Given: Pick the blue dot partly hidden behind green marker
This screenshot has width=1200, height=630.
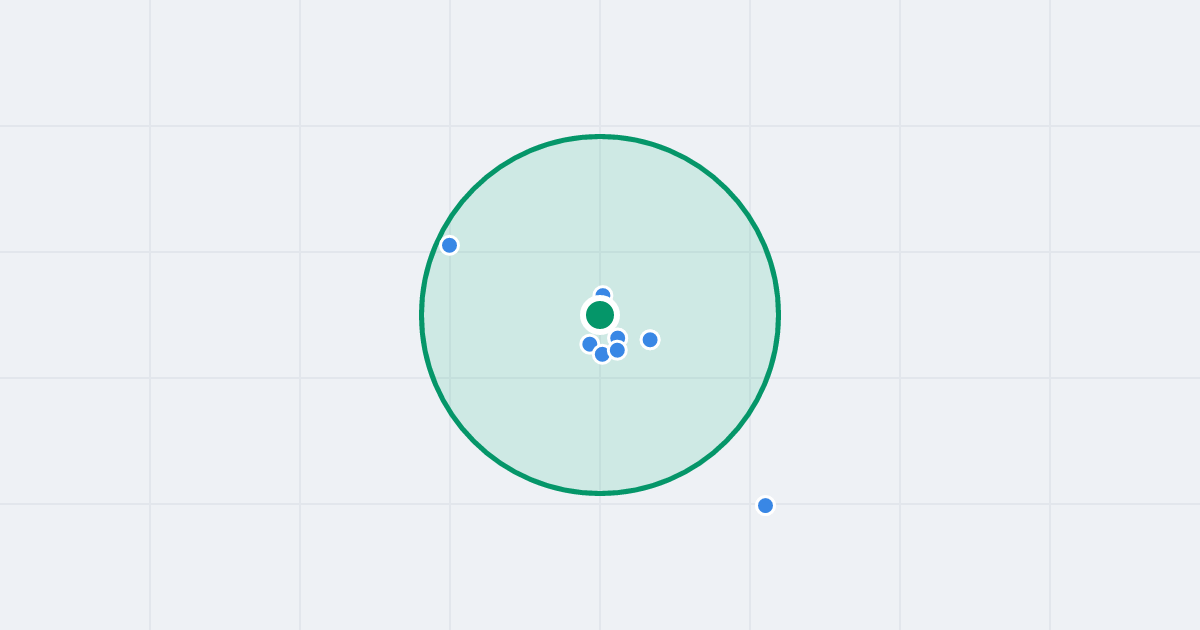Looking at the screenshot, I should [x=603, y=294].
